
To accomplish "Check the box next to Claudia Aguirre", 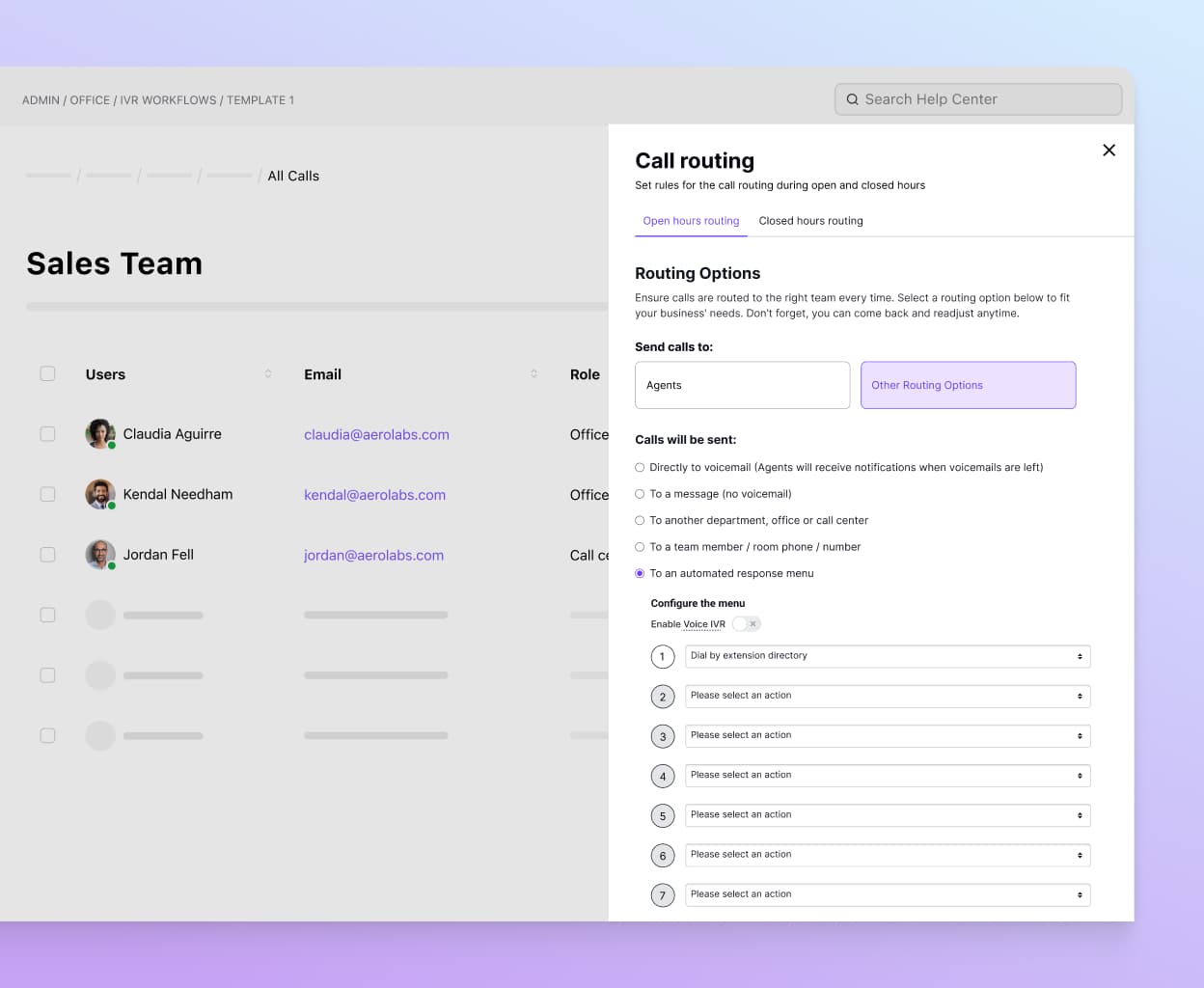I will pyautogui.click(x=47, y=434).
